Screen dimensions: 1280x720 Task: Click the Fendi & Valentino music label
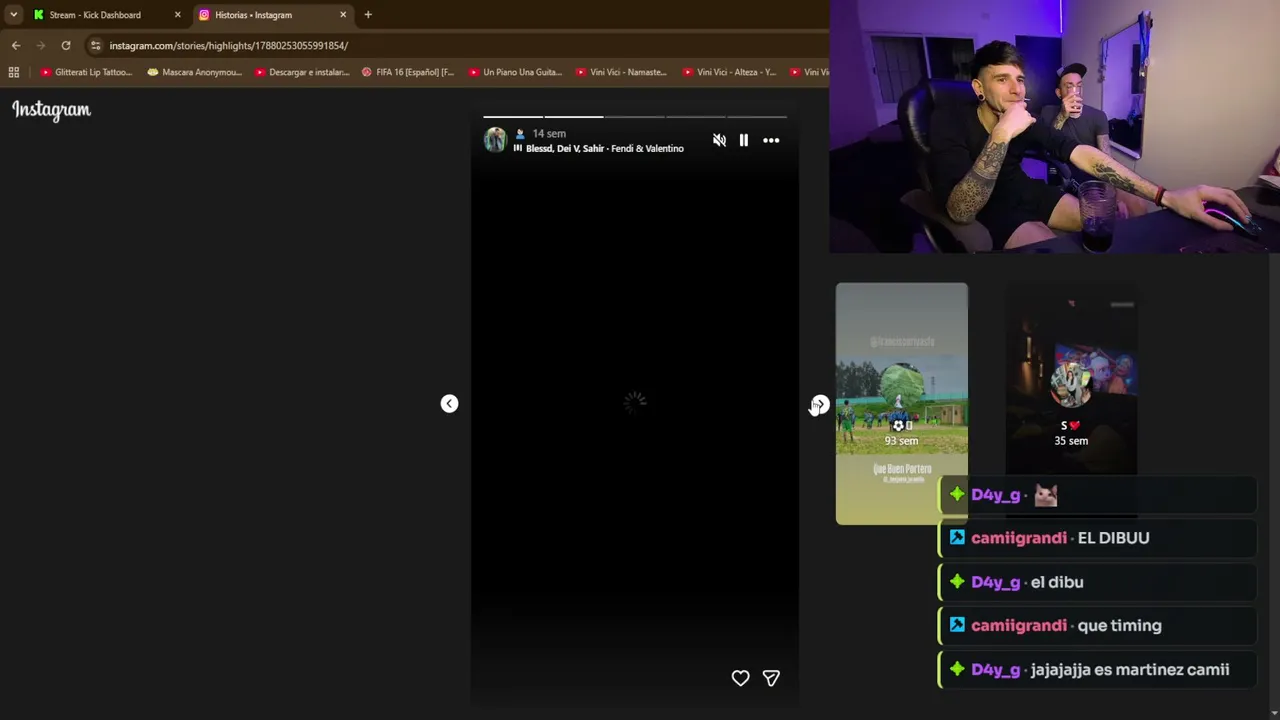[x=647, y=148]
